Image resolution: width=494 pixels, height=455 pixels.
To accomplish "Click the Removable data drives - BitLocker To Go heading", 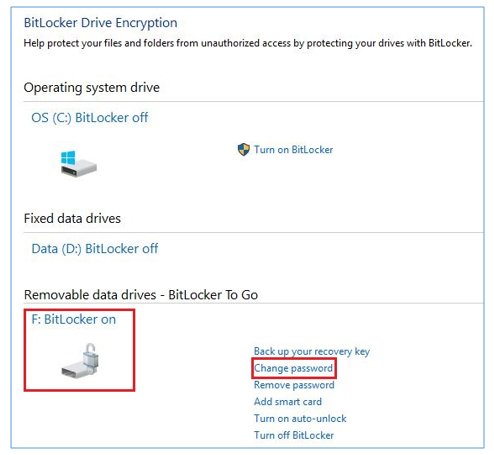I will click(141, 295).
